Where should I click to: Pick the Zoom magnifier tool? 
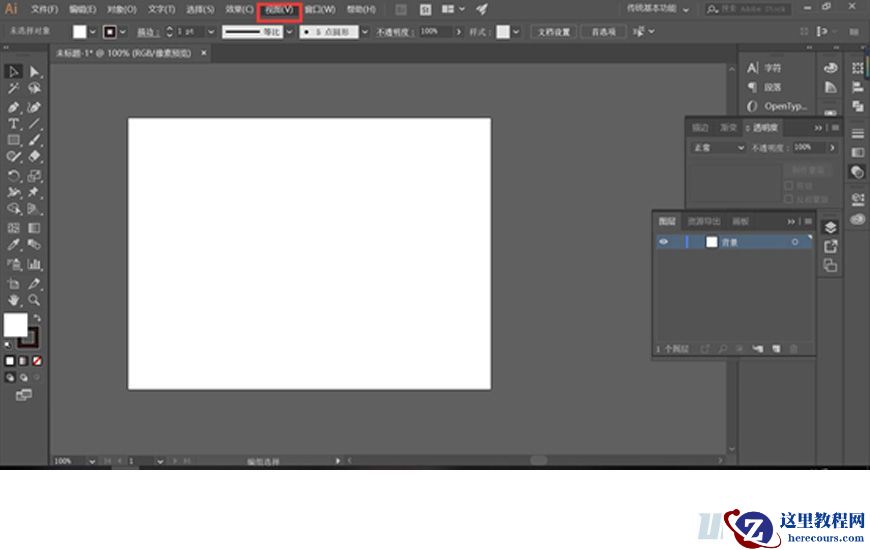point(35,299)
